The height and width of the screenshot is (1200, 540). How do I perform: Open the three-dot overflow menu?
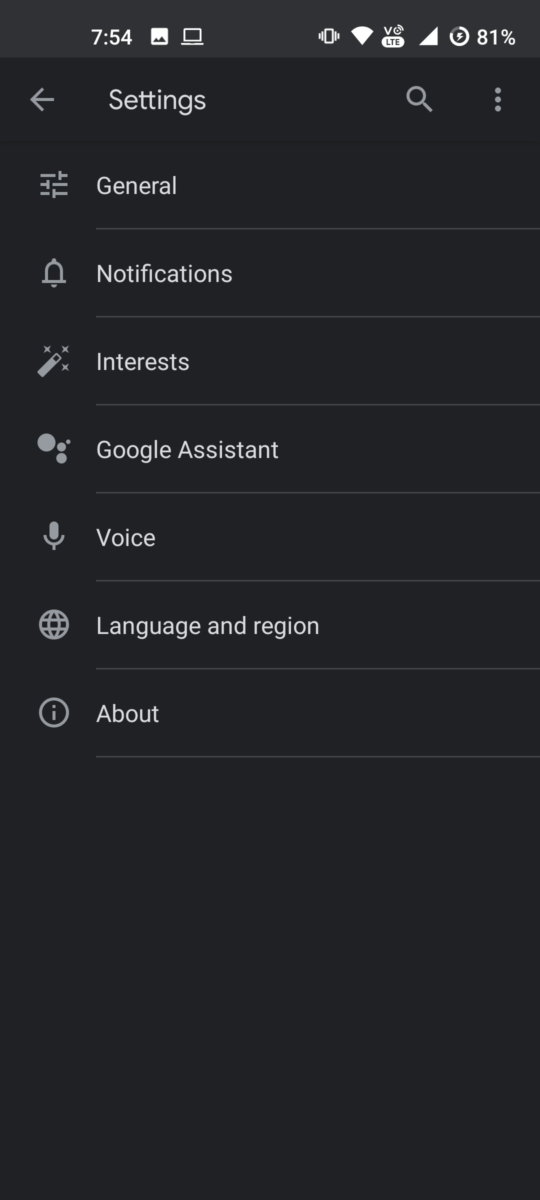point(498,99)
